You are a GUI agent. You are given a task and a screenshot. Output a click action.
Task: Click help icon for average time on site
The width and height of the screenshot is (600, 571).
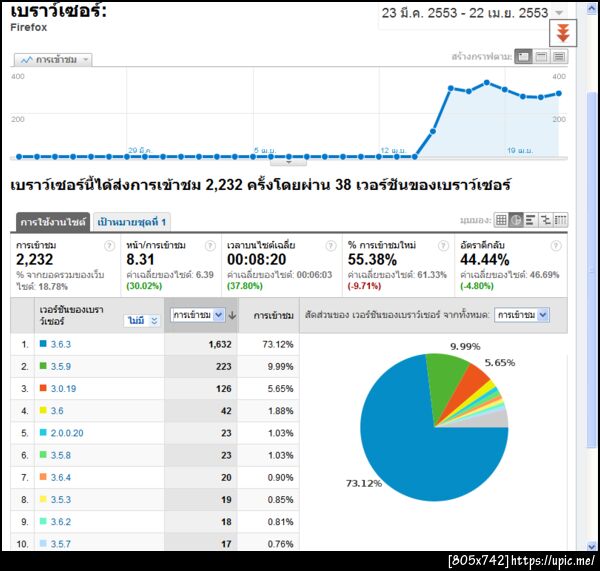point(331,246)
